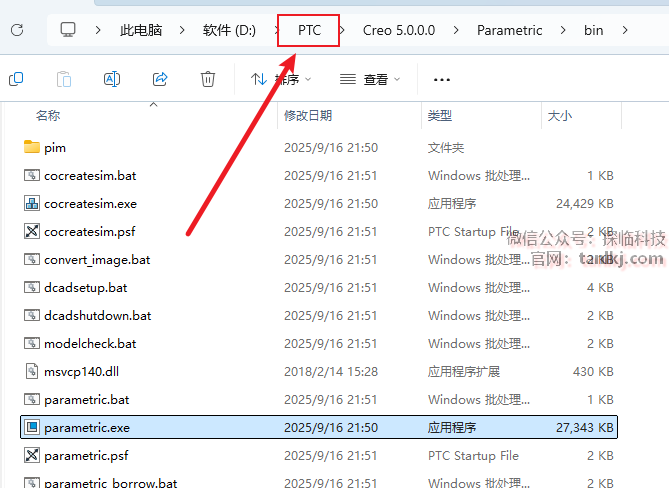Go to Parametric in breadcrumb

pyautogui.click(x=509, y=30)
